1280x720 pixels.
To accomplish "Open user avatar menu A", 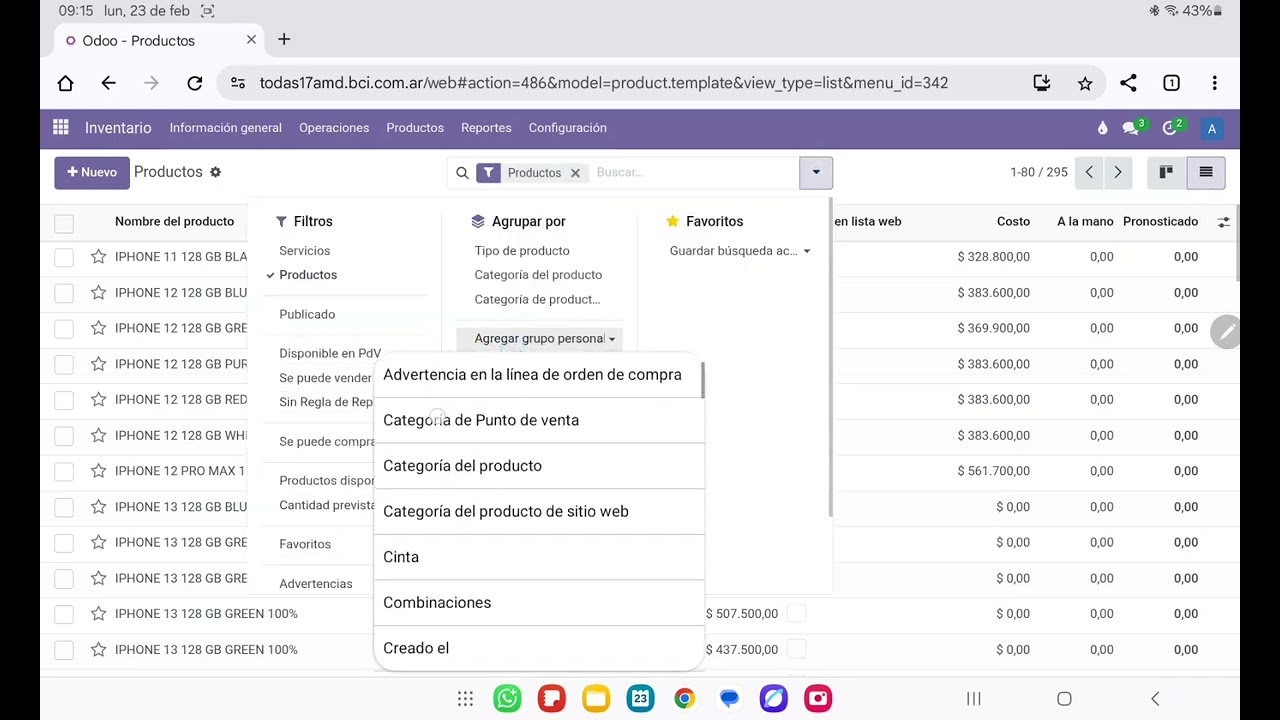I will [1212, 128].
